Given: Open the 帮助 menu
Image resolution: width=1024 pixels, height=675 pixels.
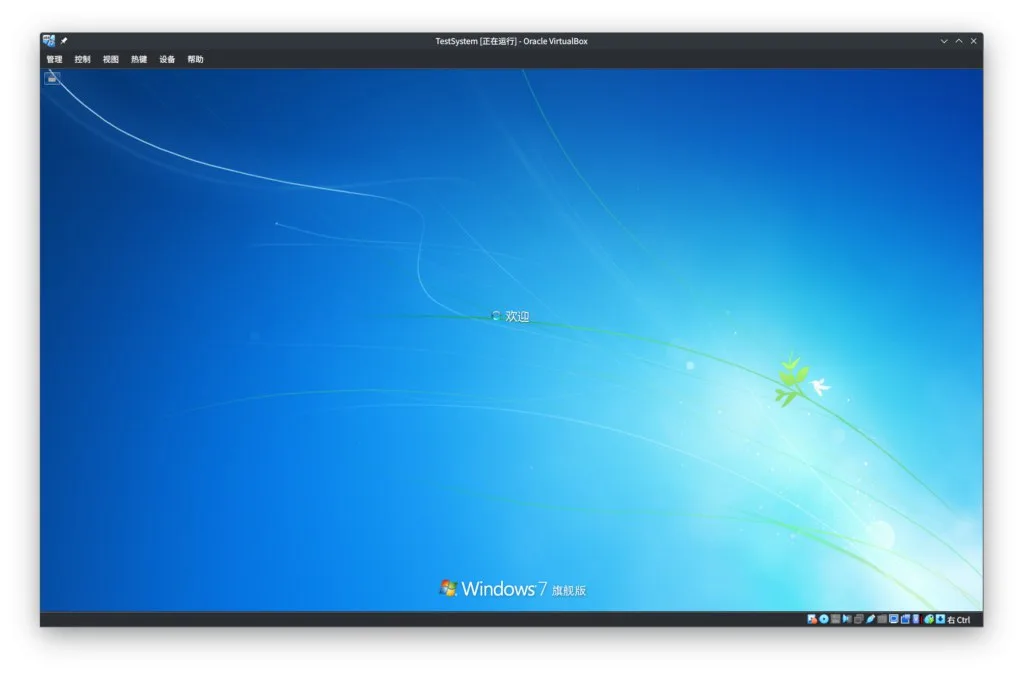Looking at the screenshot, I should [x=195, y=59].
